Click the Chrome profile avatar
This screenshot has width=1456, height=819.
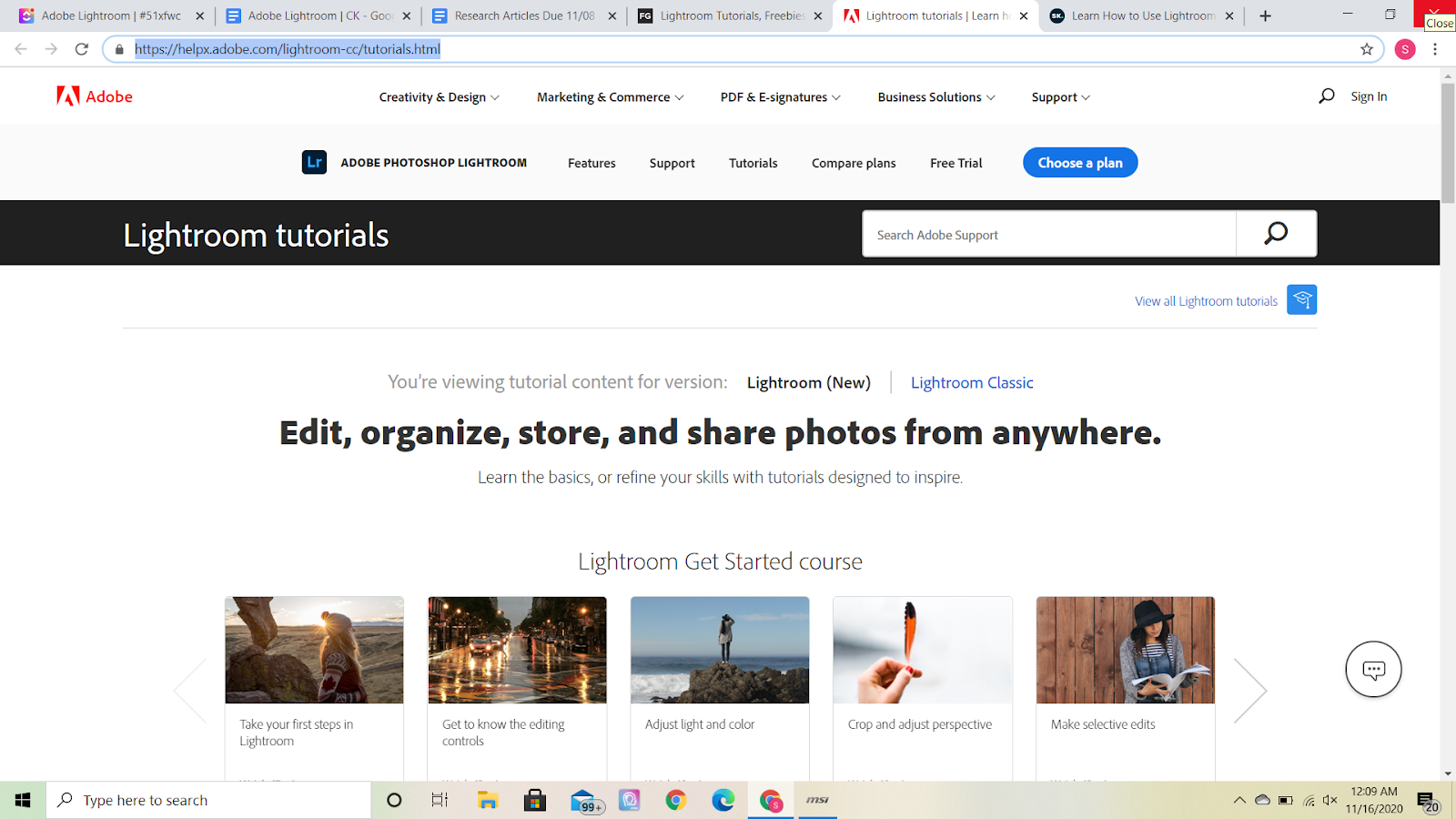click(x=1405, y=49)
